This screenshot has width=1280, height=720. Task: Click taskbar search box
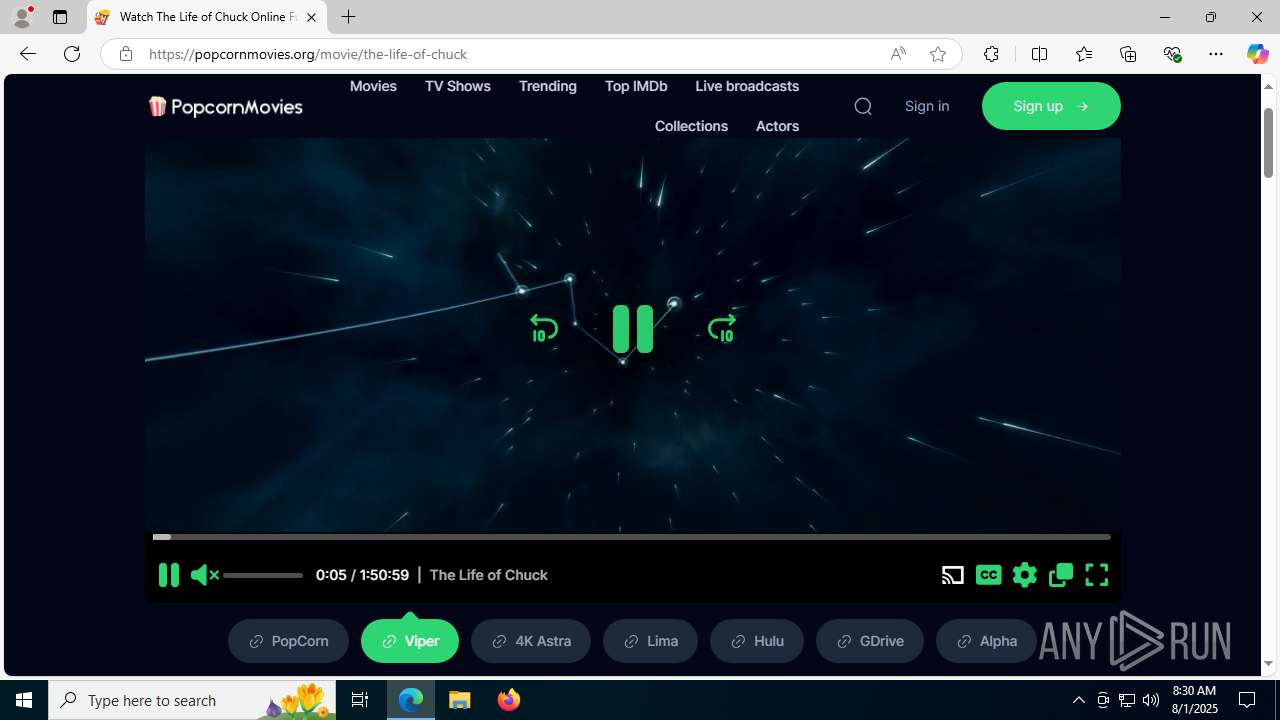pos(192,700)
